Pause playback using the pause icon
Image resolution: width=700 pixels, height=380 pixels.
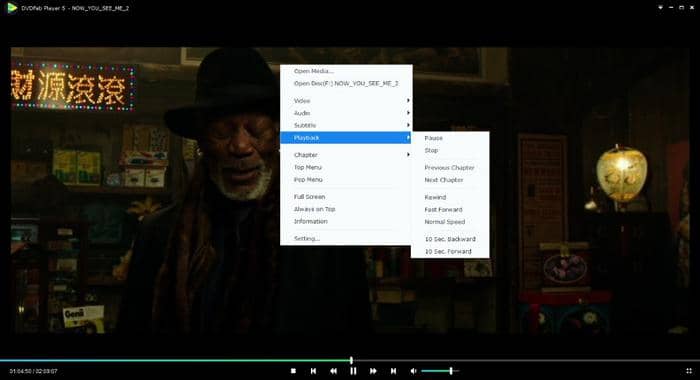353,371
